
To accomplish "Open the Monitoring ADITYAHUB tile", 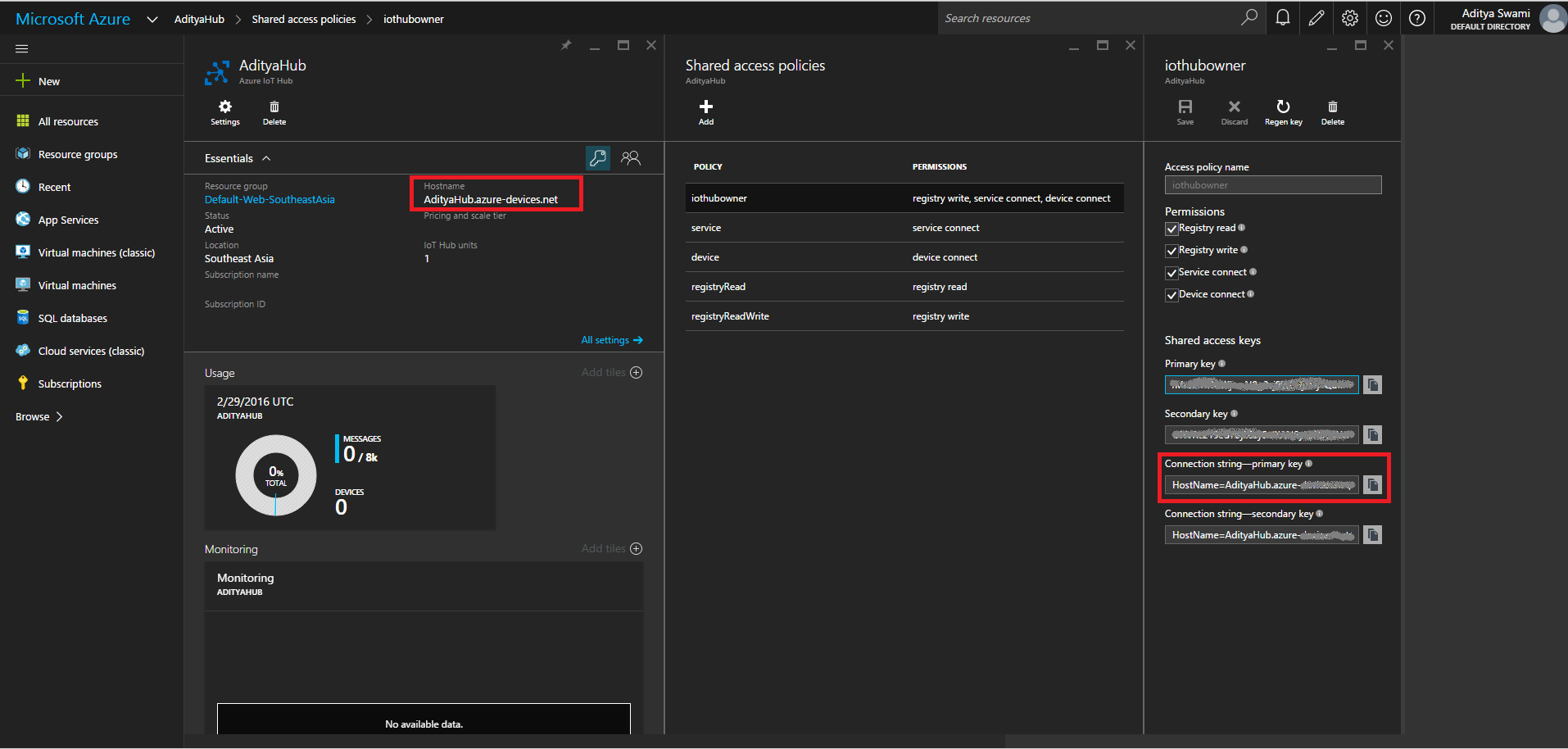I will [424, 647].
